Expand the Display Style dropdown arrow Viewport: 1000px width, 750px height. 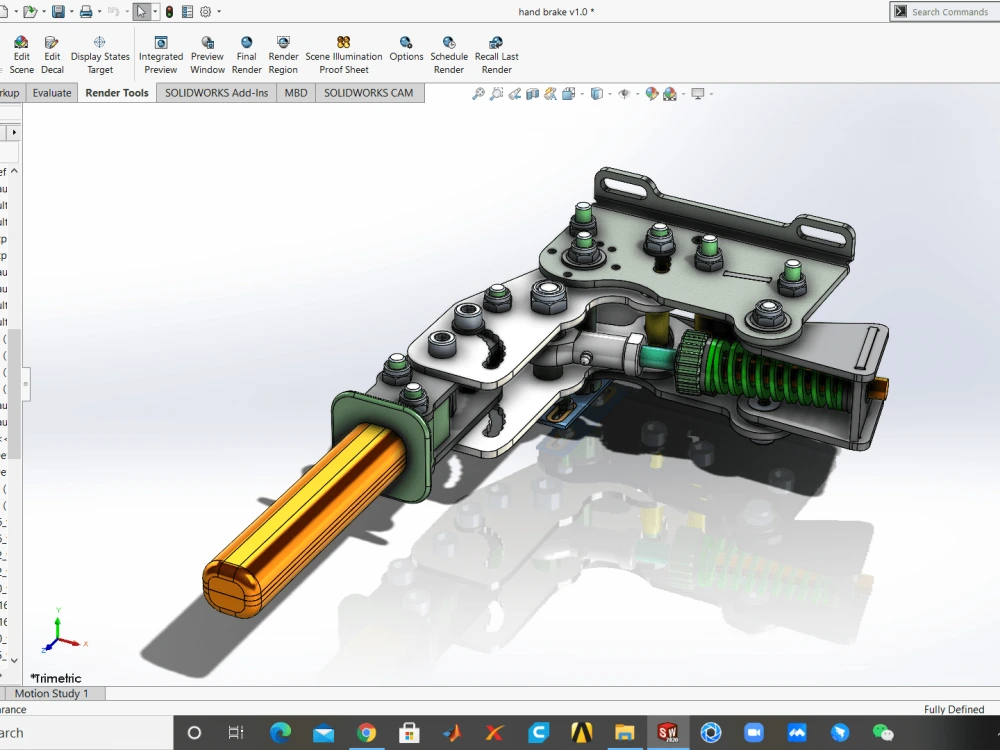click(610, 94)
